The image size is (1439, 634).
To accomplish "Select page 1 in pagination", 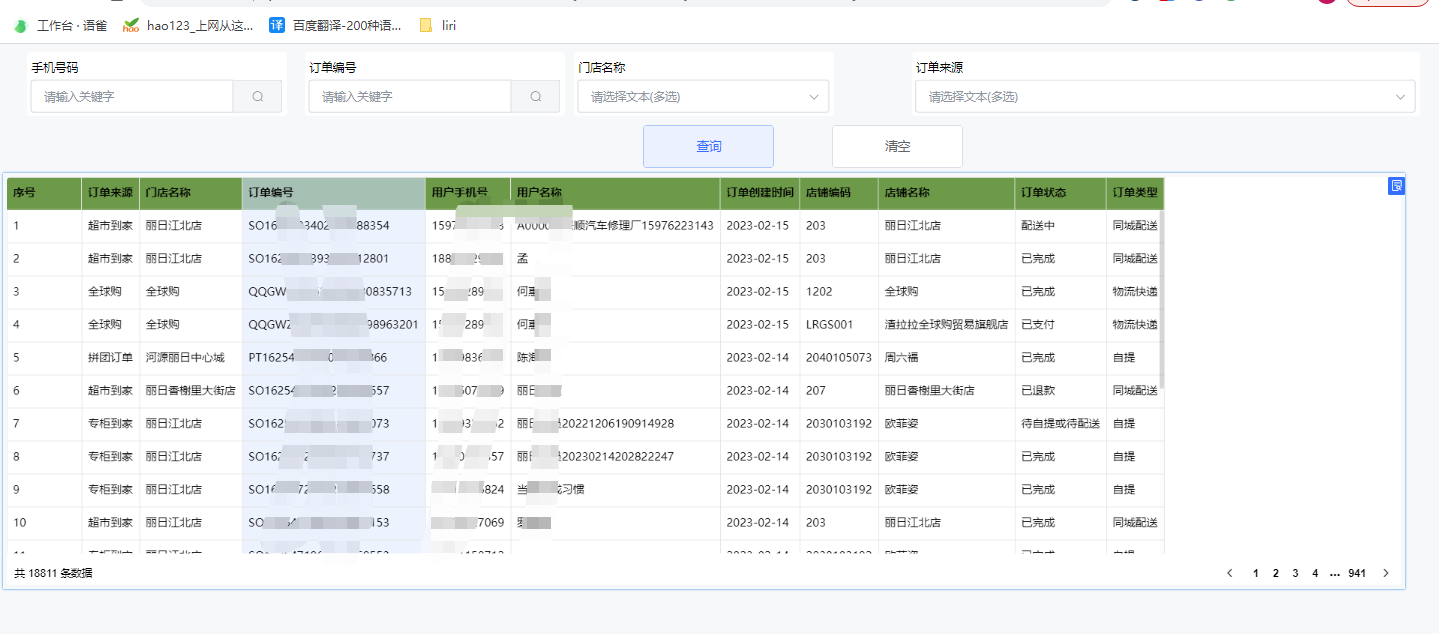I will 1256,573.
